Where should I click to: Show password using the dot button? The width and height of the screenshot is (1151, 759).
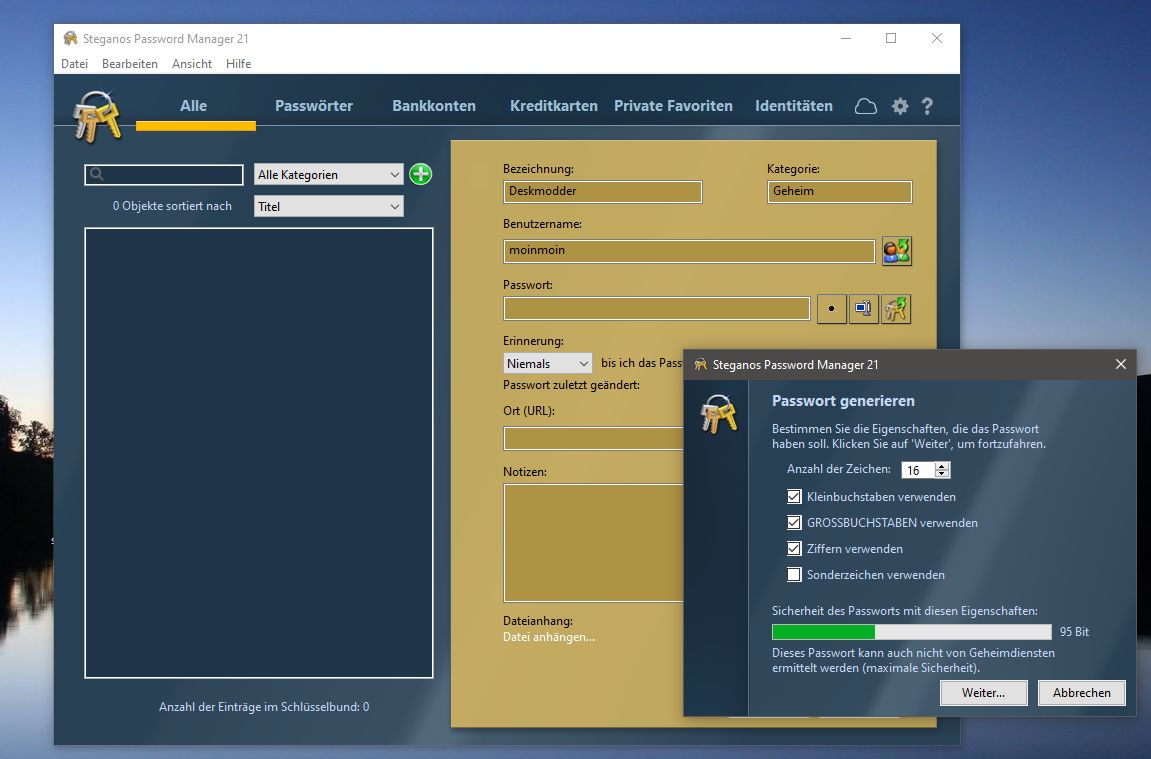click(831, 309)
